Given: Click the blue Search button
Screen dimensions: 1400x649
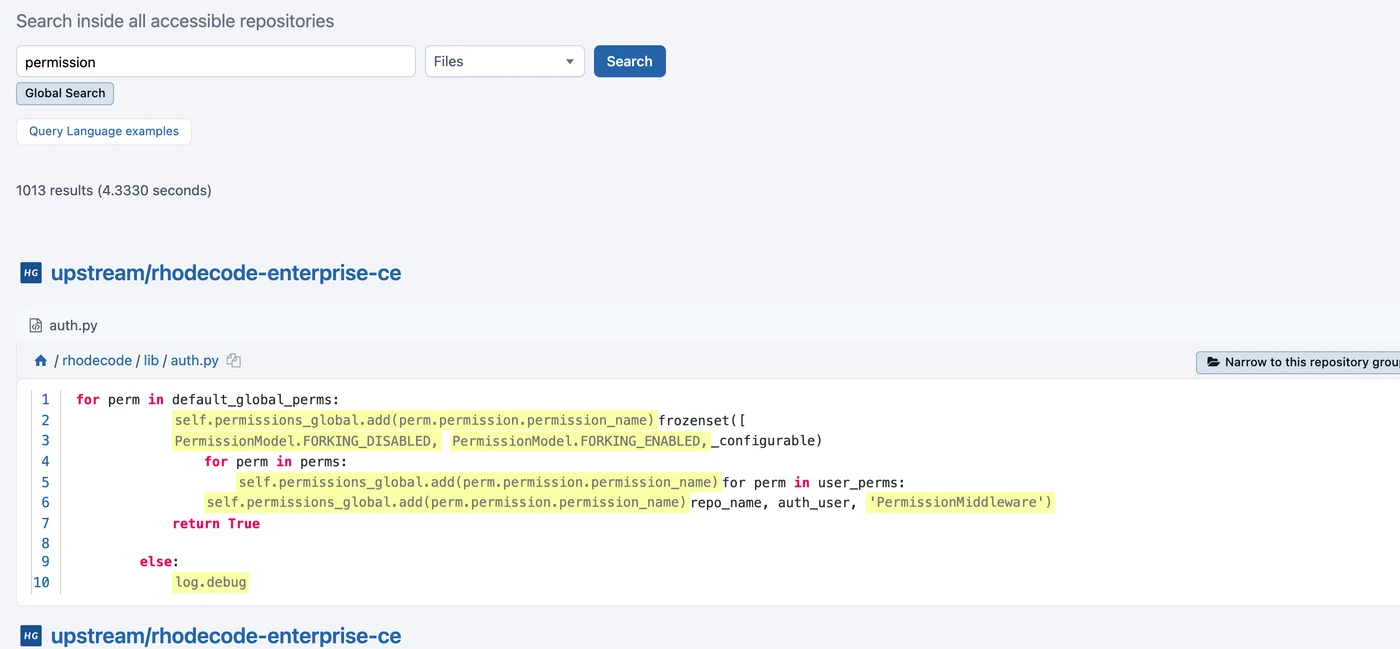Looking at the screenshot, I should [630, 61].
